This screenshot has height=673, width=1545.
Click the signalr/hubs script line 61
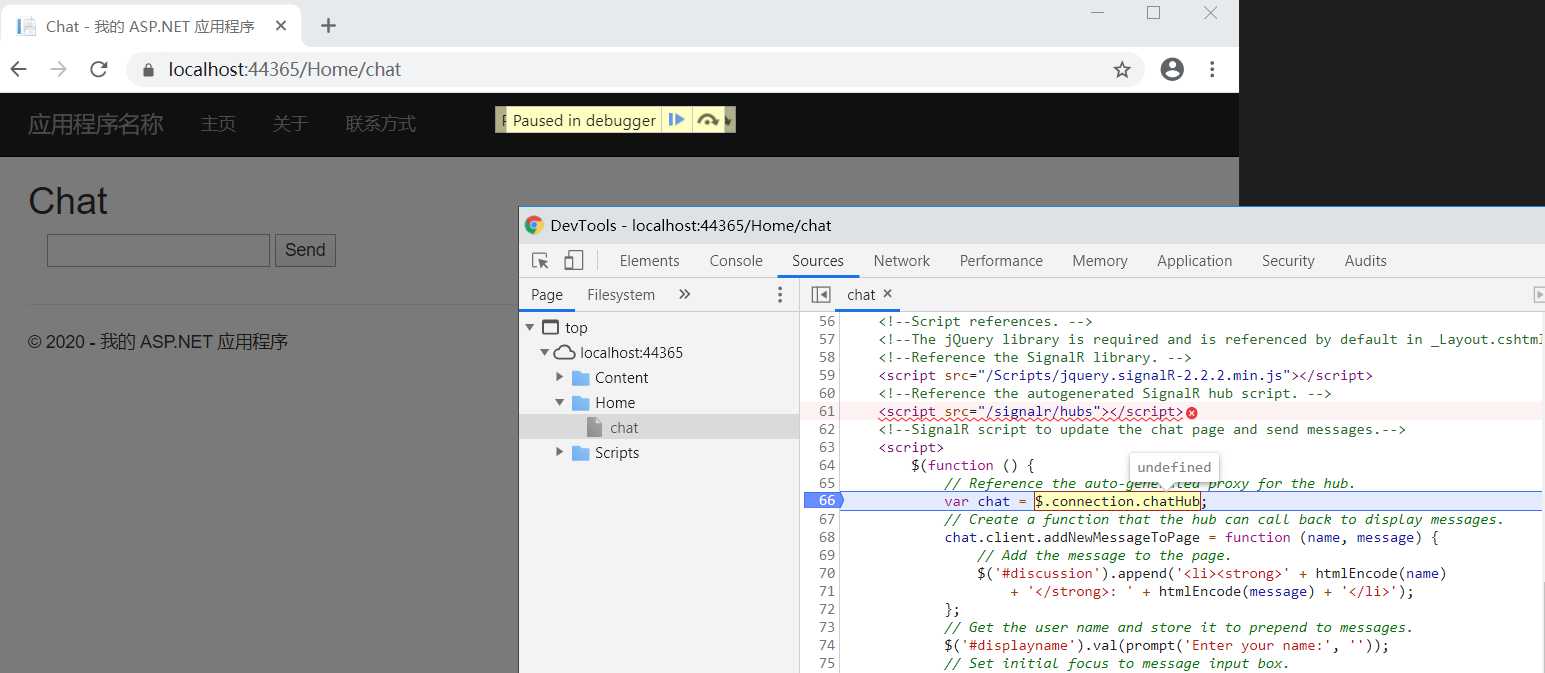(x=1031, y=412)
